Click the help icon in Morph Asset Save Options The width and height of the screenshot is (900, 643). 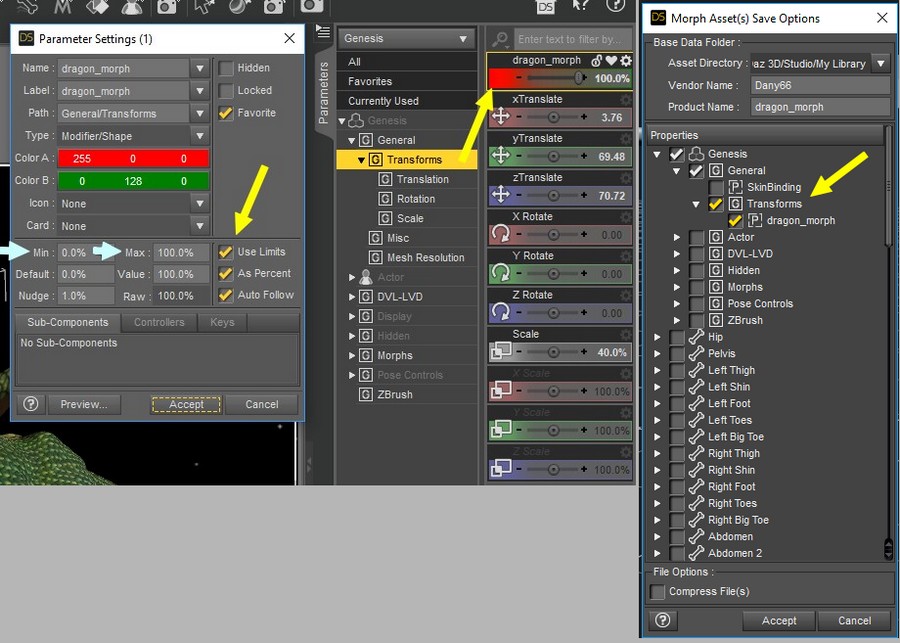pyautogui.click(x=662, y=620)
